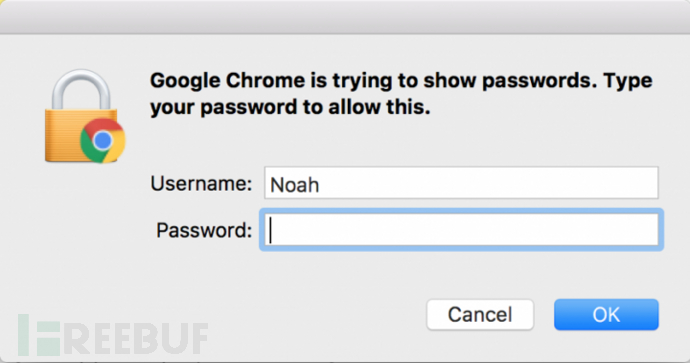Click the silver shackle of the padlock

tap(81, 89)
